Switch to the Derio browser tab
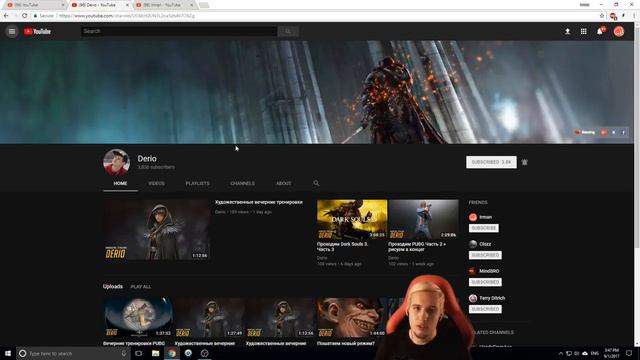 click(x=99, y=5)
